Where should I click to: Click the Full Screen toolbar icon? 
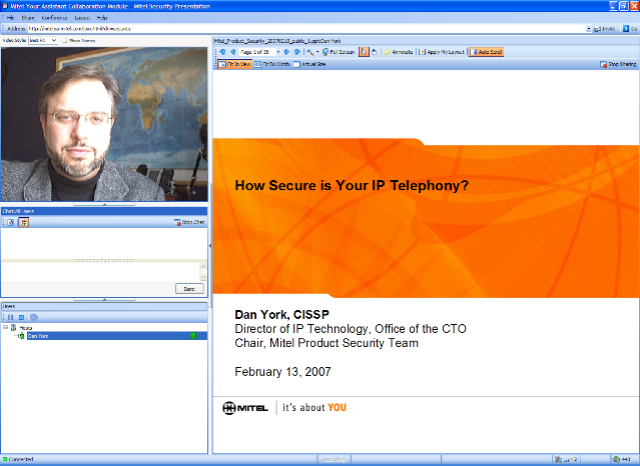338,51
